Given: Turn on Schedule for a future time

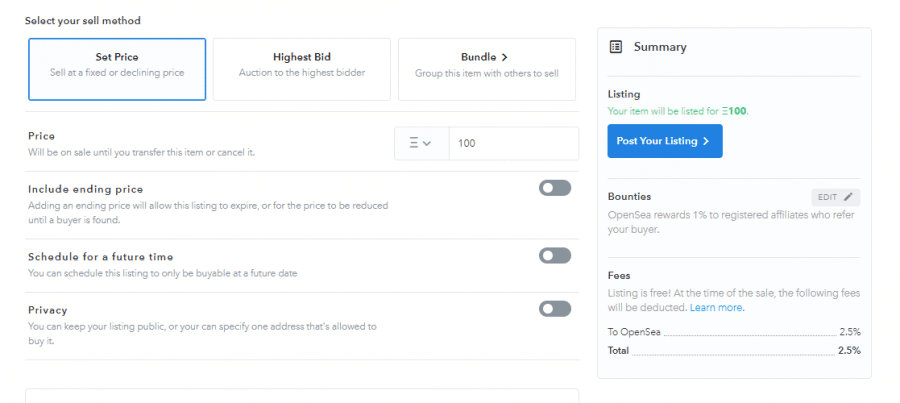Looking at the screenshot, I should (x=555, y=256).
